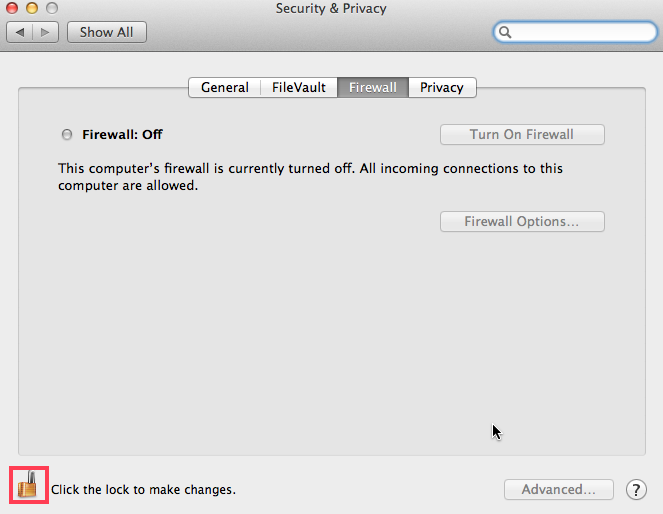
Task: Open help with the question mark button
Action: pyautogui.click(x=636, y=489)
